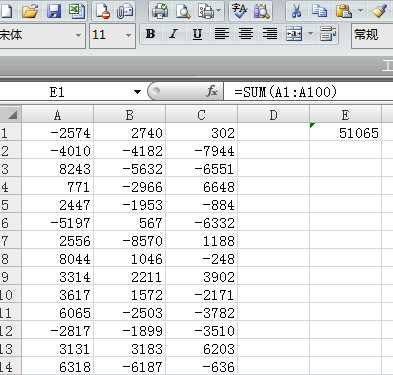Click the print options printer icon
Image resolution: width=393 pixels, height=375 pixels.
pos(206,11)
